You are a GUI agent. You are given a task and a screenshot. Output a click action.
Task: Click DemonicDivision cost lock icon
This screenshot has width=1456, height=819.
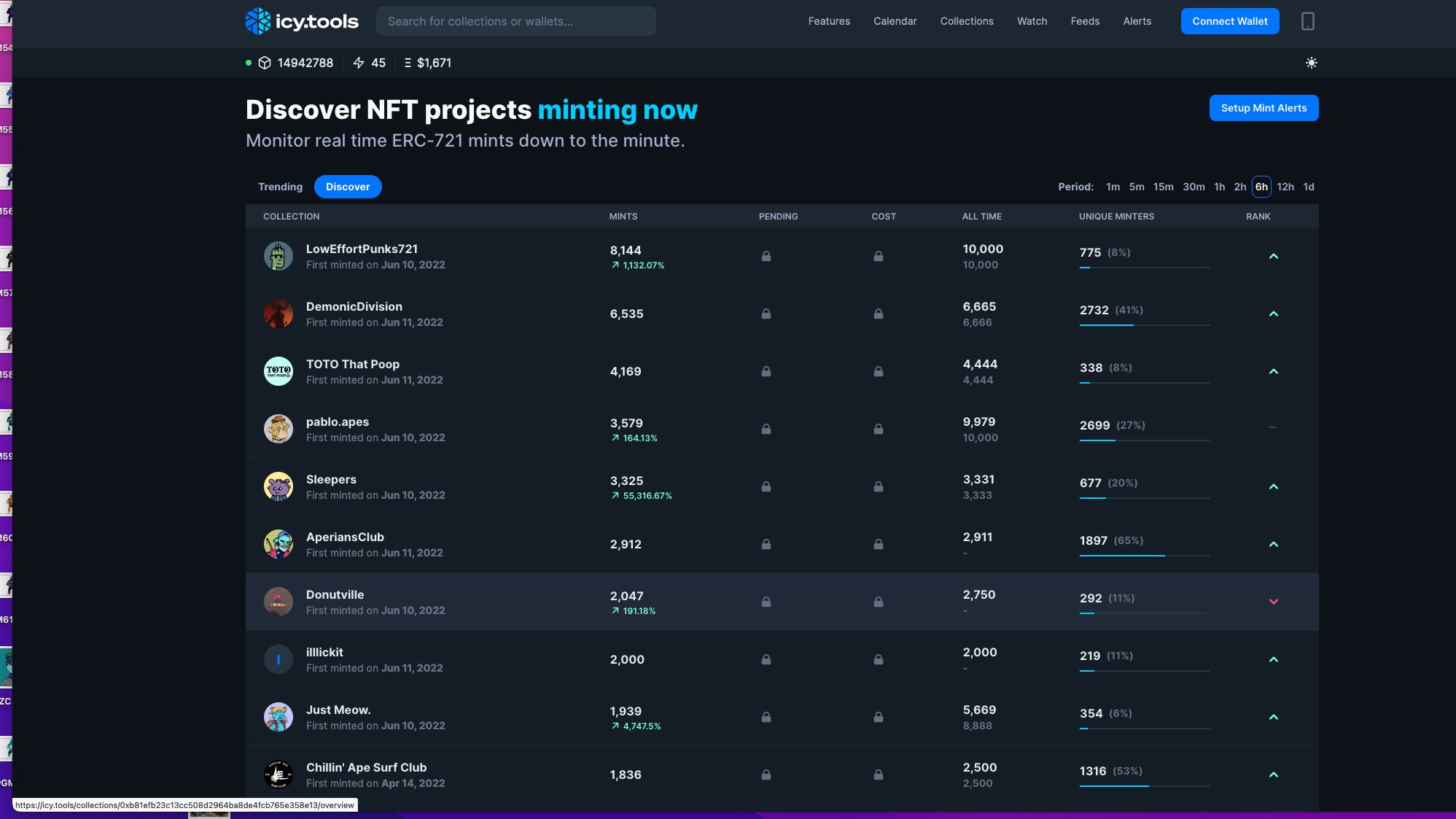coord(878,314)
